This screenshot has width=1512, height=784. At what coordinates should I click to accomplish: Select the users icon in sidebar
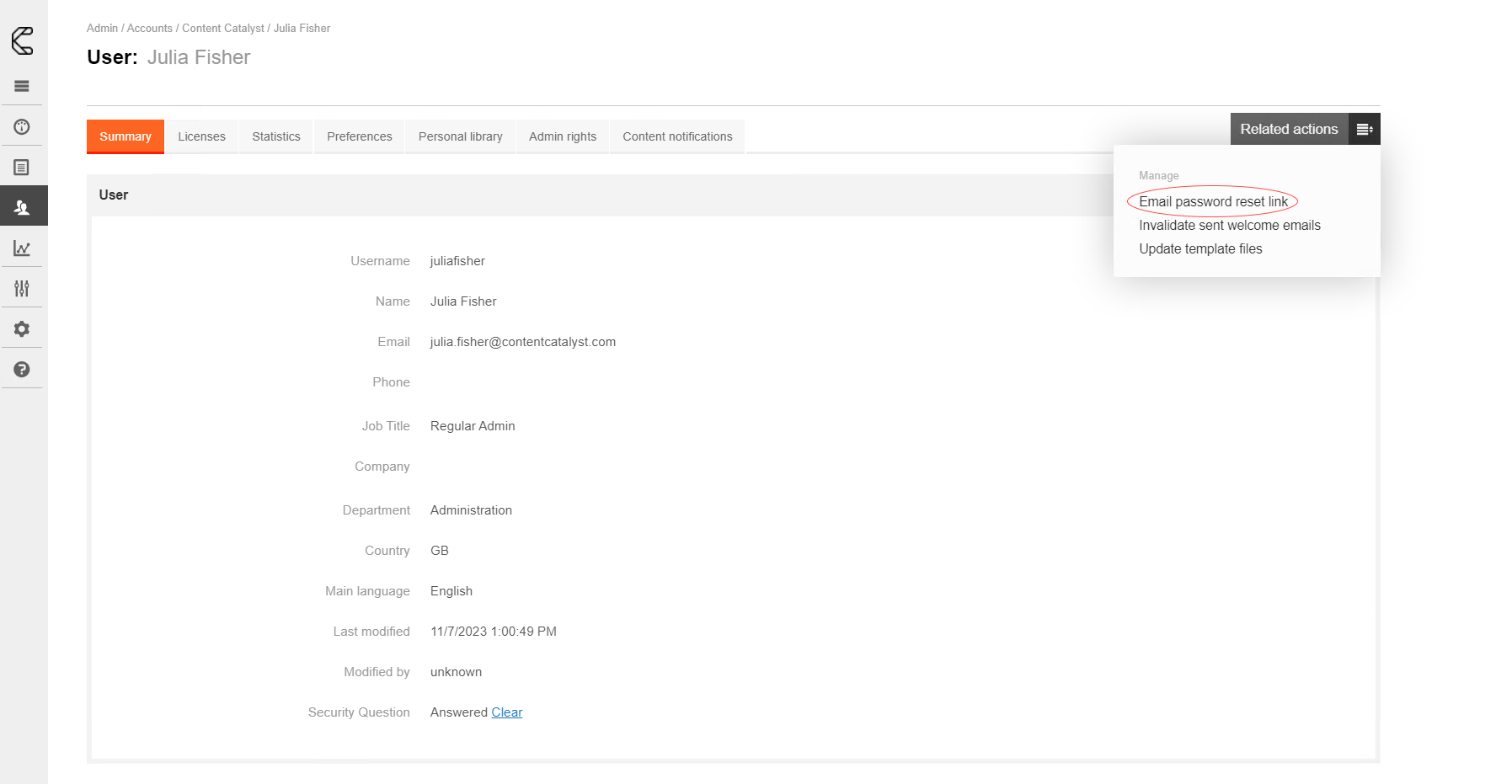[23, 207]
